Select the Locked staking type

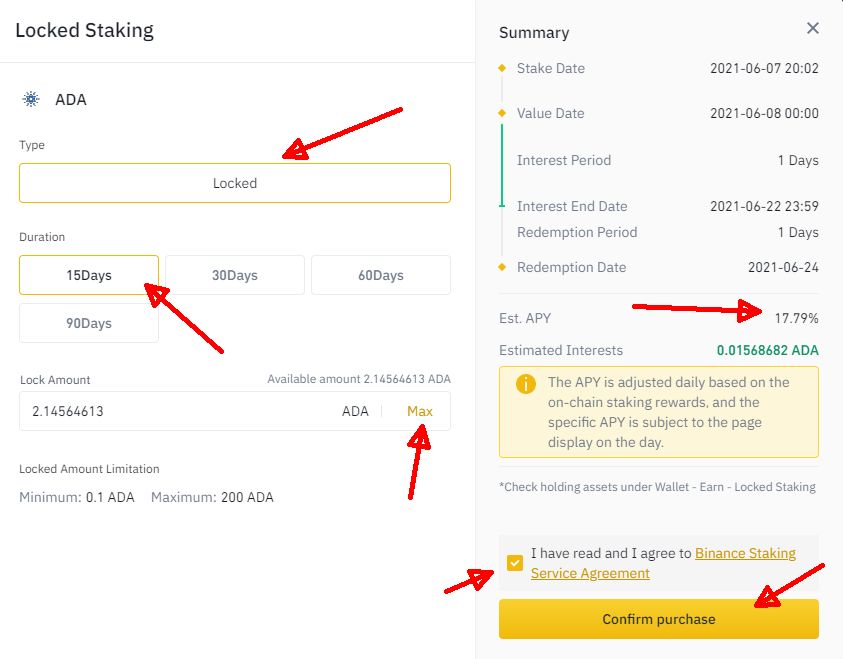[x=235, y=183]
